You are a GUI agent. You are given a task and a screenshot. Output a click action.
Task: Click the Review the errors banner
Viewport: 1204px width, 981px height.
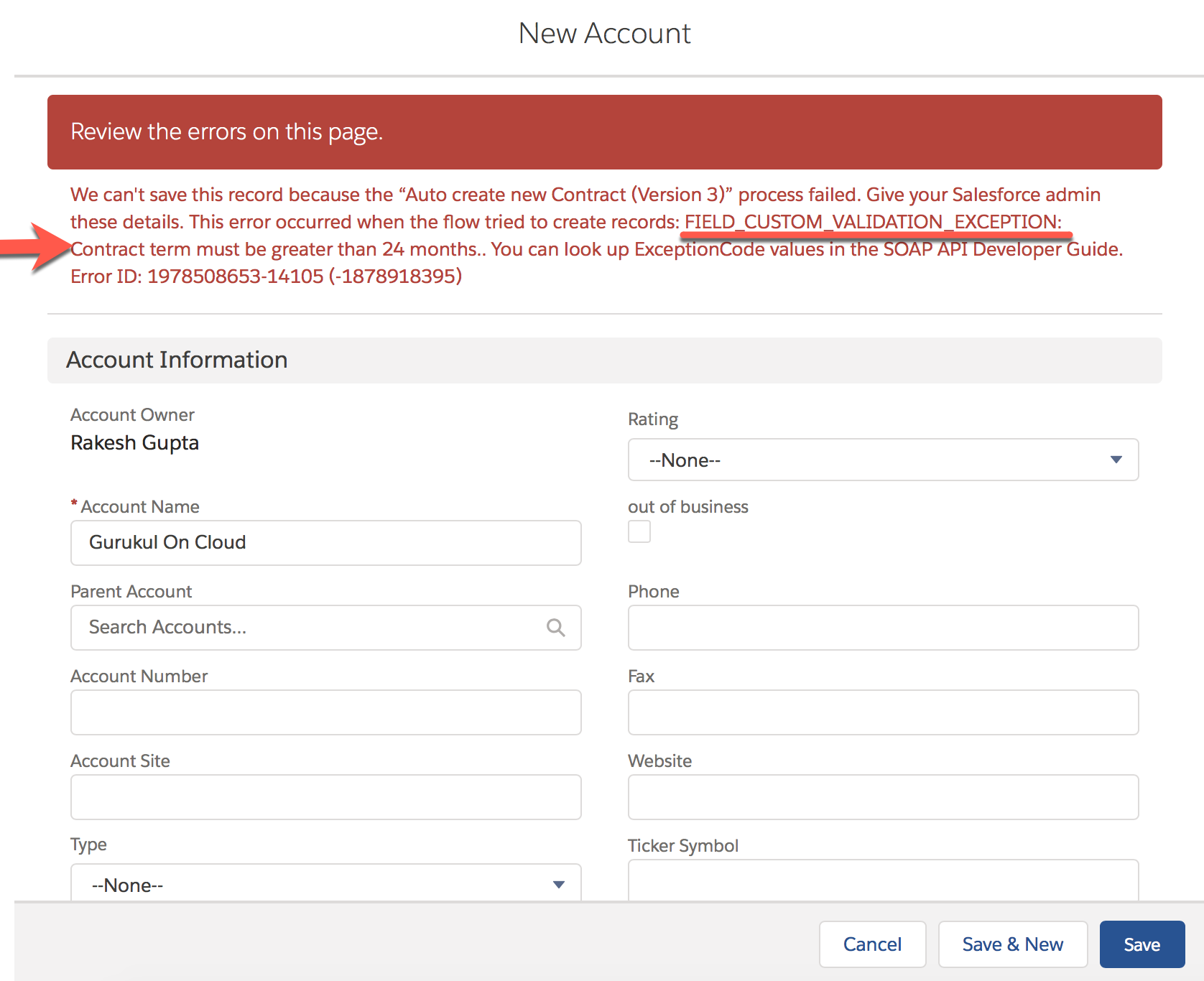[x=604, y=132]
